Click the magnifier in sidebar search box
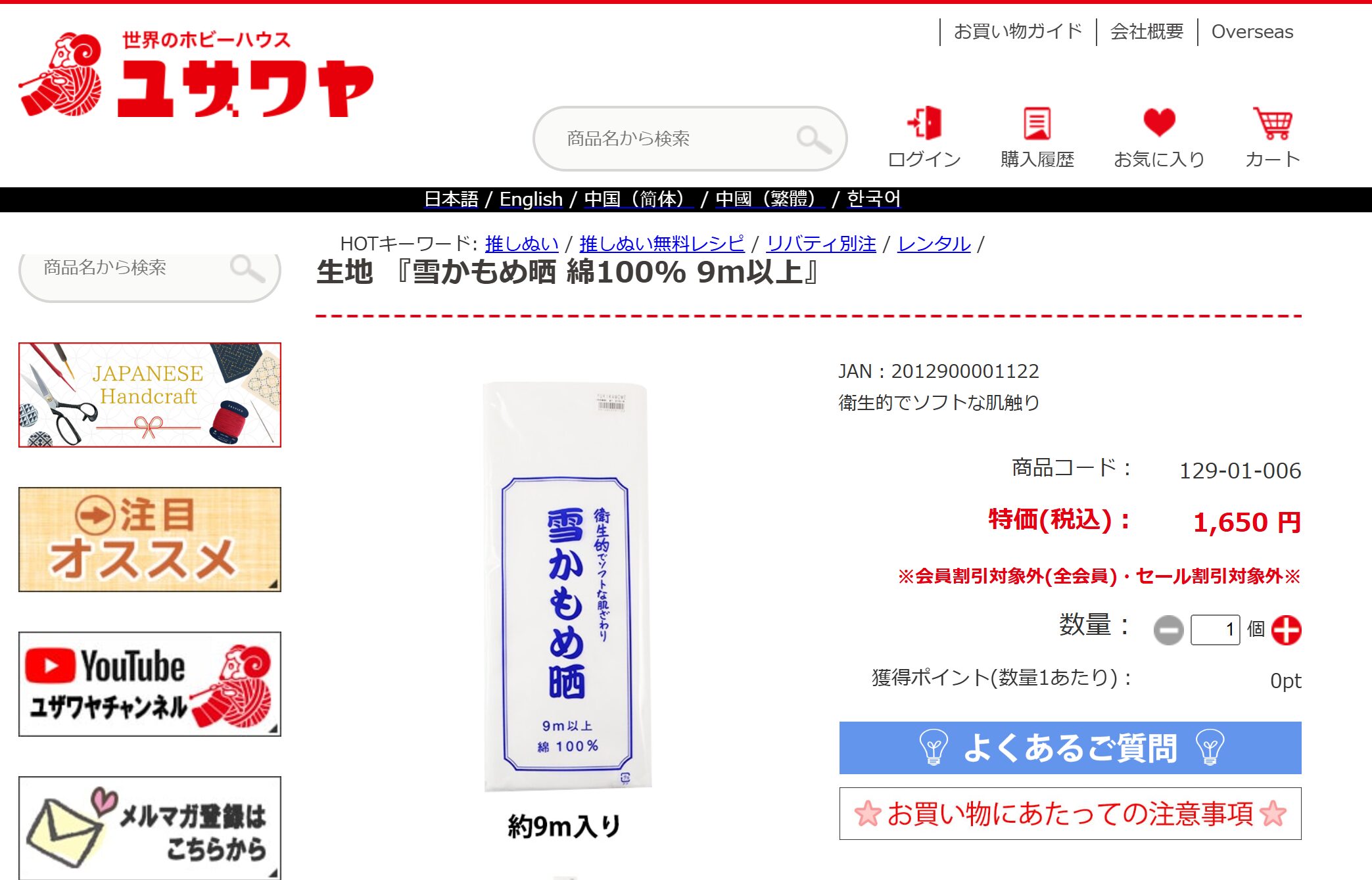 [x=247, y=268]
